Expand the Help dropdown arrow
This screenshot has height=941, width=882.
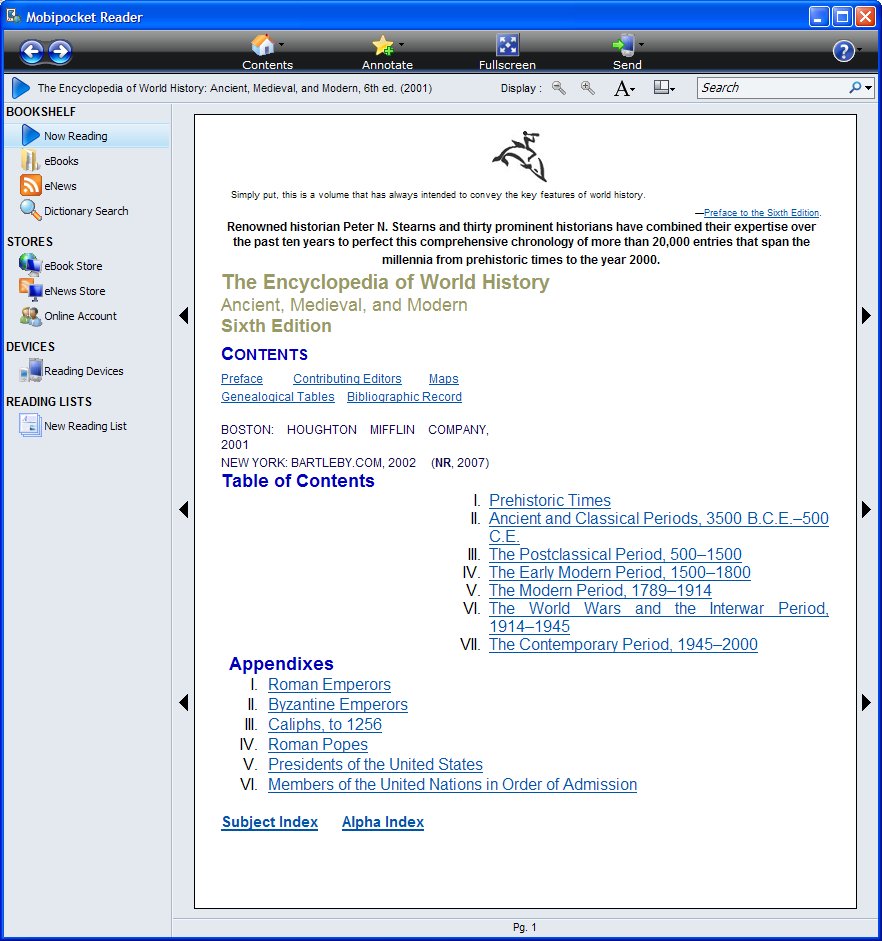pos(859,50)
